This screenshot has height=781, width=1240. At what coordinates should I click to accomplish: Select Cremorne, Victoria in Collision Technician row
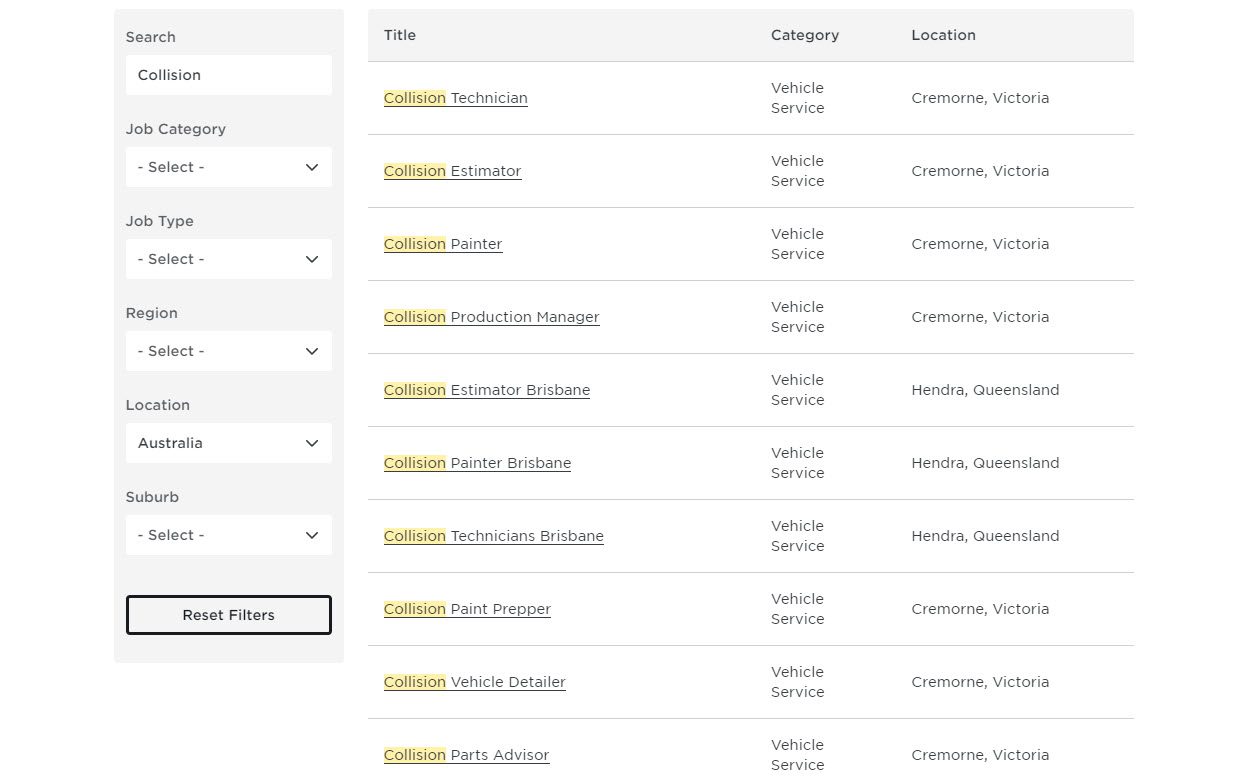(x=980, y=98)
